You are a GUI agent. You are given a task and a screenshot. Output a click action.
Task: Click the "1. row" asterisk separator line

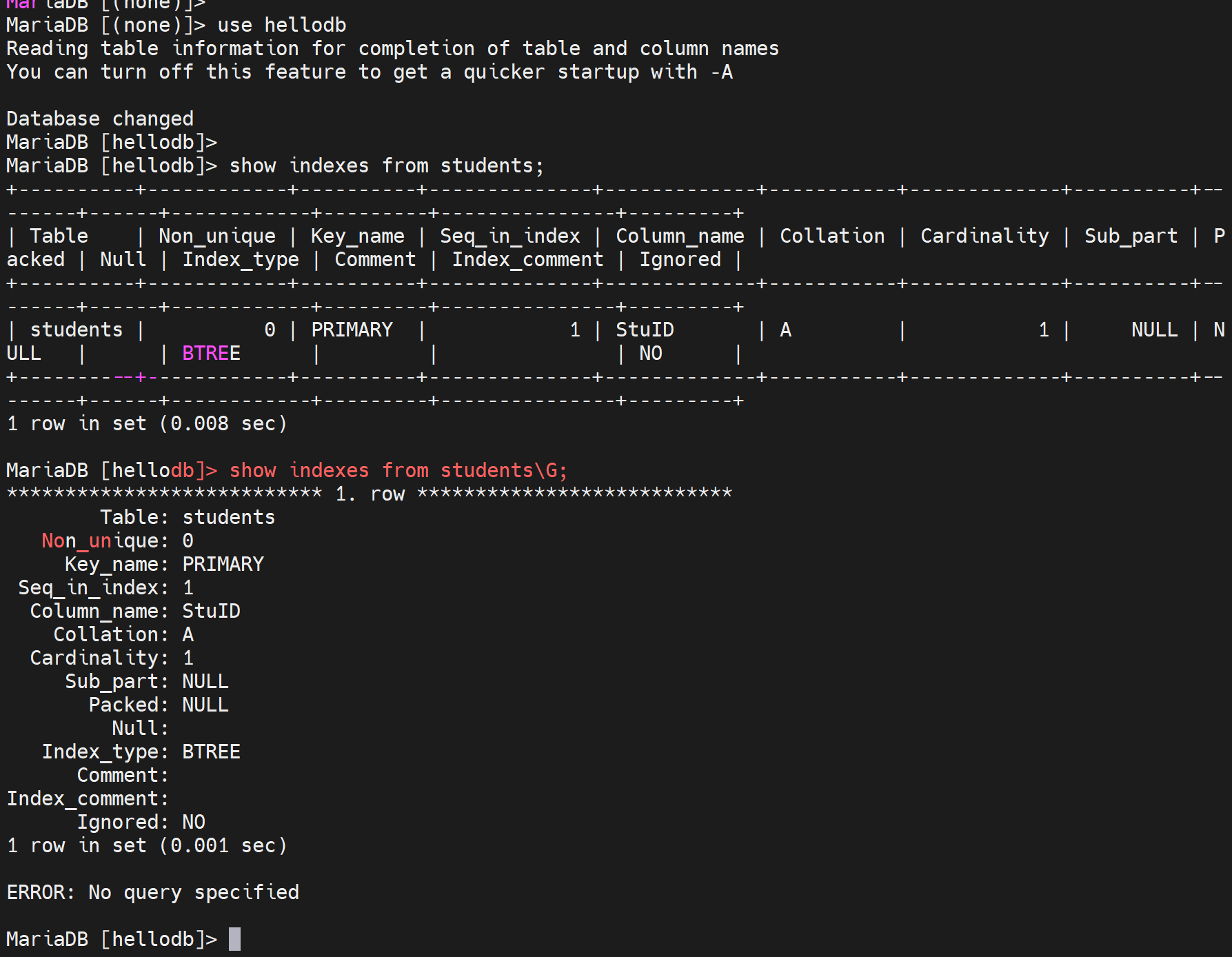click(369, 494)
